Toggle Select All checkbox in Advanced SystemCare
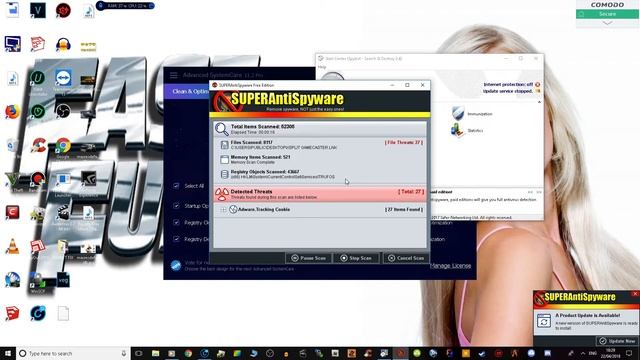640x360 pixels. [x=176, y=186]
